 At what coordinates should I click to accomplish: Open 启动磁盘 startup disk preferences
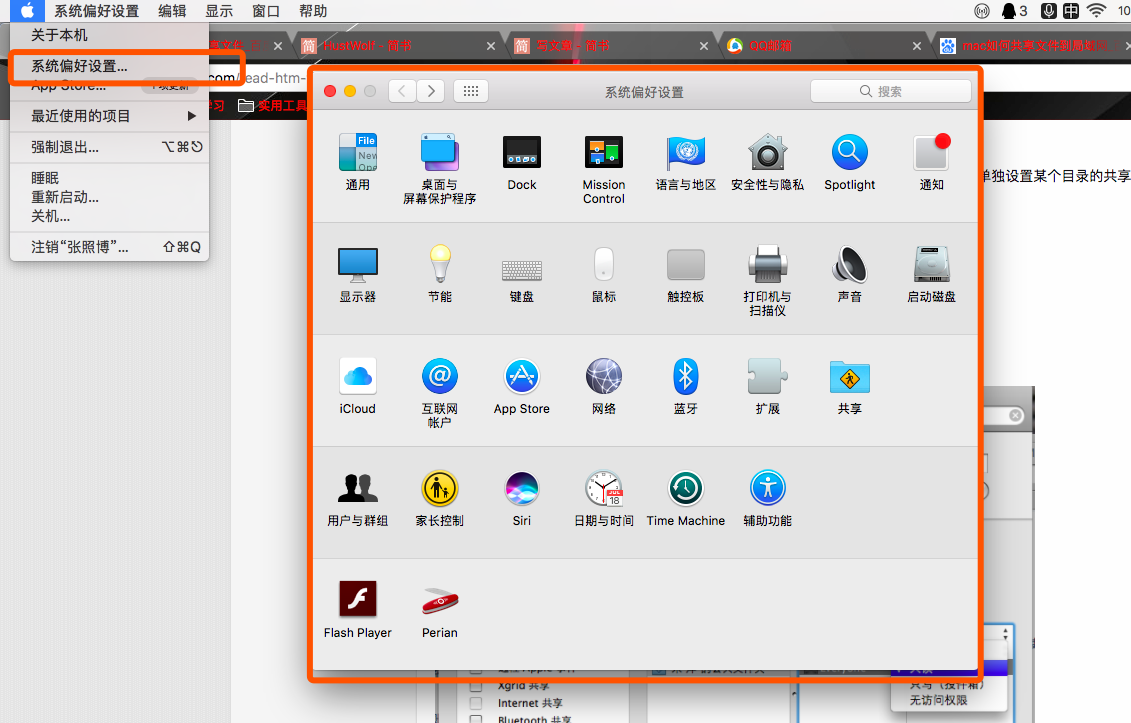pyautogui.click(x=931, y=274)
